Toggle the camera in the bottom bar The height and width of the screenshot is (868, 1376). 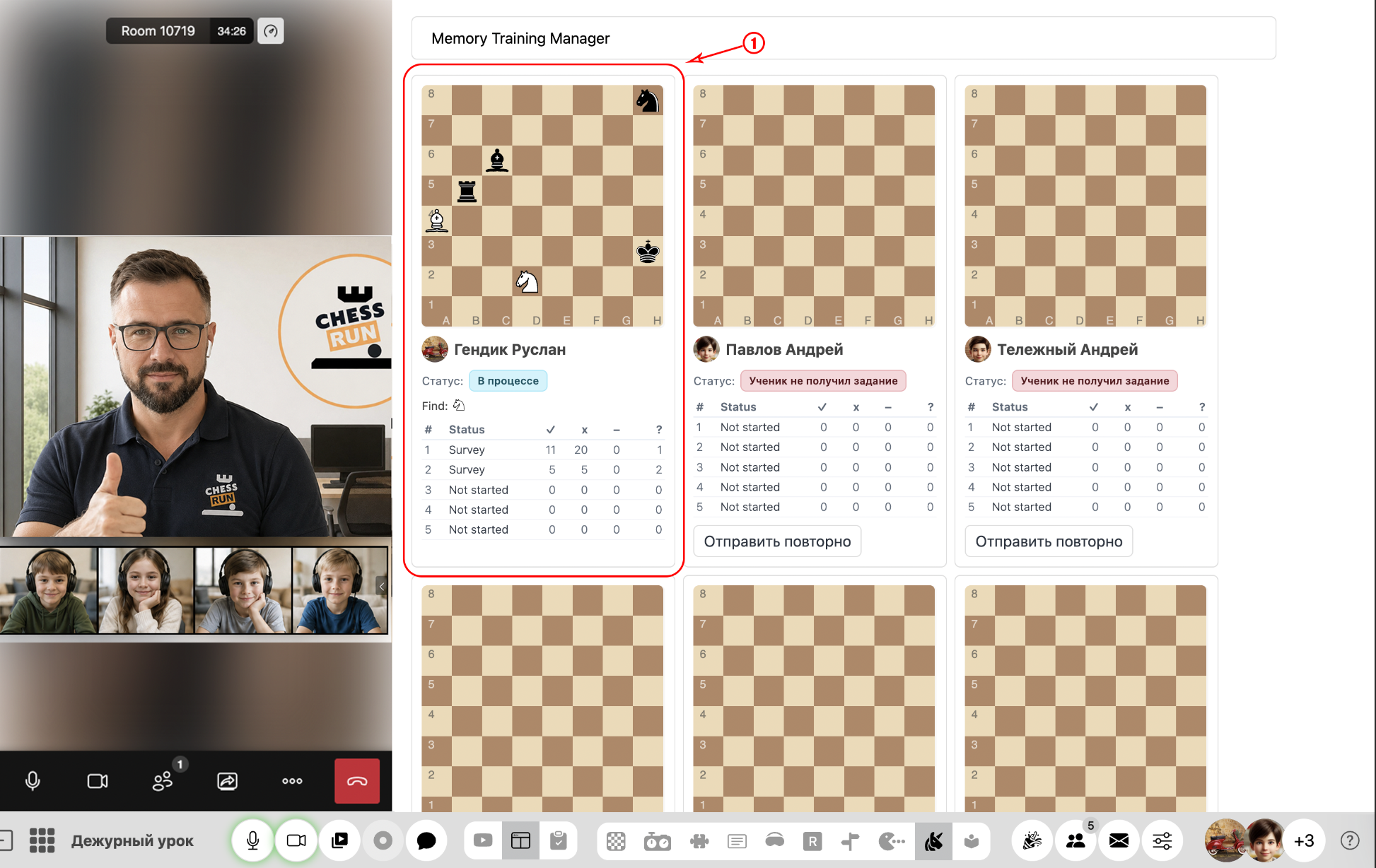point(296,840)
